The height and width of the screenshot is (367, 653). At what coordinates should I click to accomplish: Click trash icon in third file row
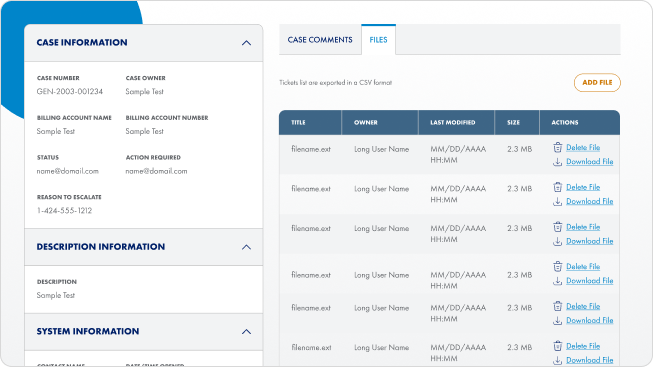click(x=558, y=227)
